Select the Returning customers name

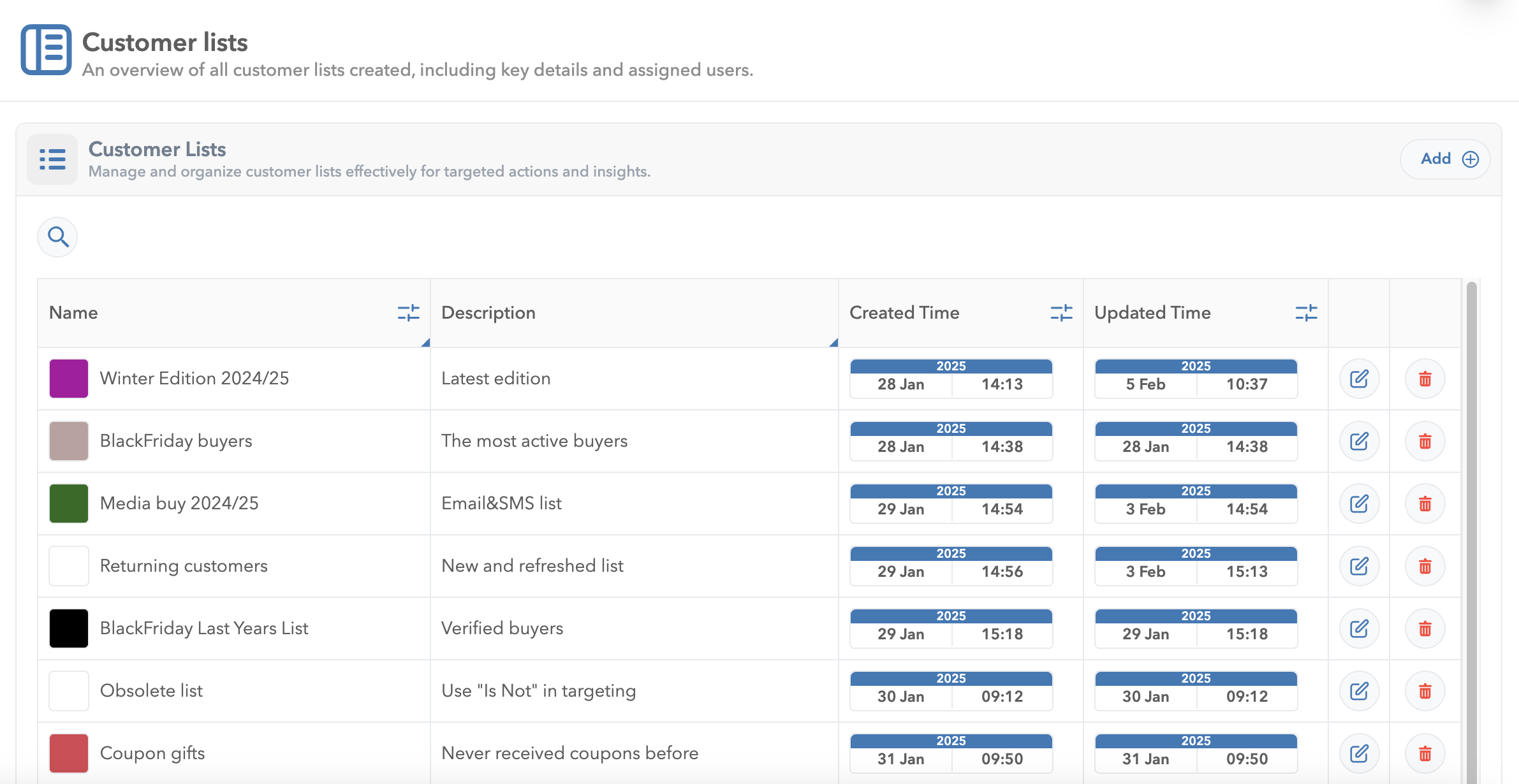click(184, 566)
